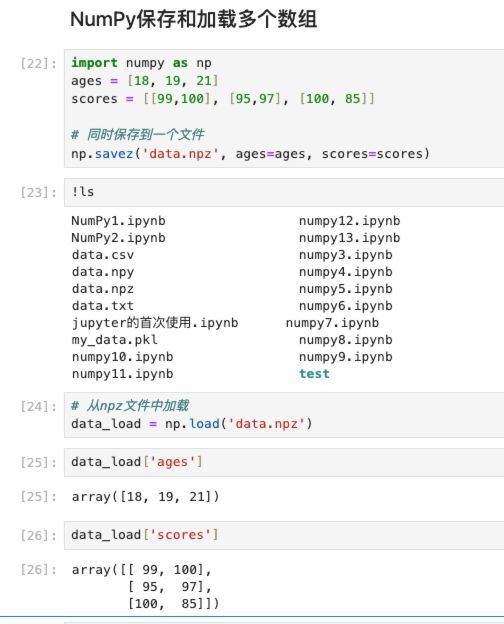
Task: Click 'my_data.pkl' in the ls output
Action: [115, 340]
